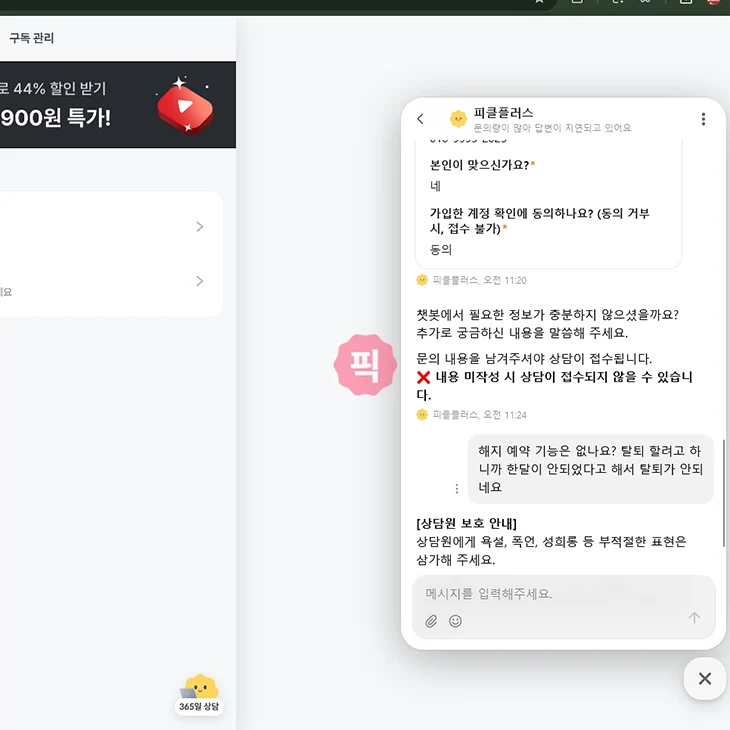The width and height of the screenshot is (730, 730).
Task: Open options dots beside the sent message
Action: 457,488
